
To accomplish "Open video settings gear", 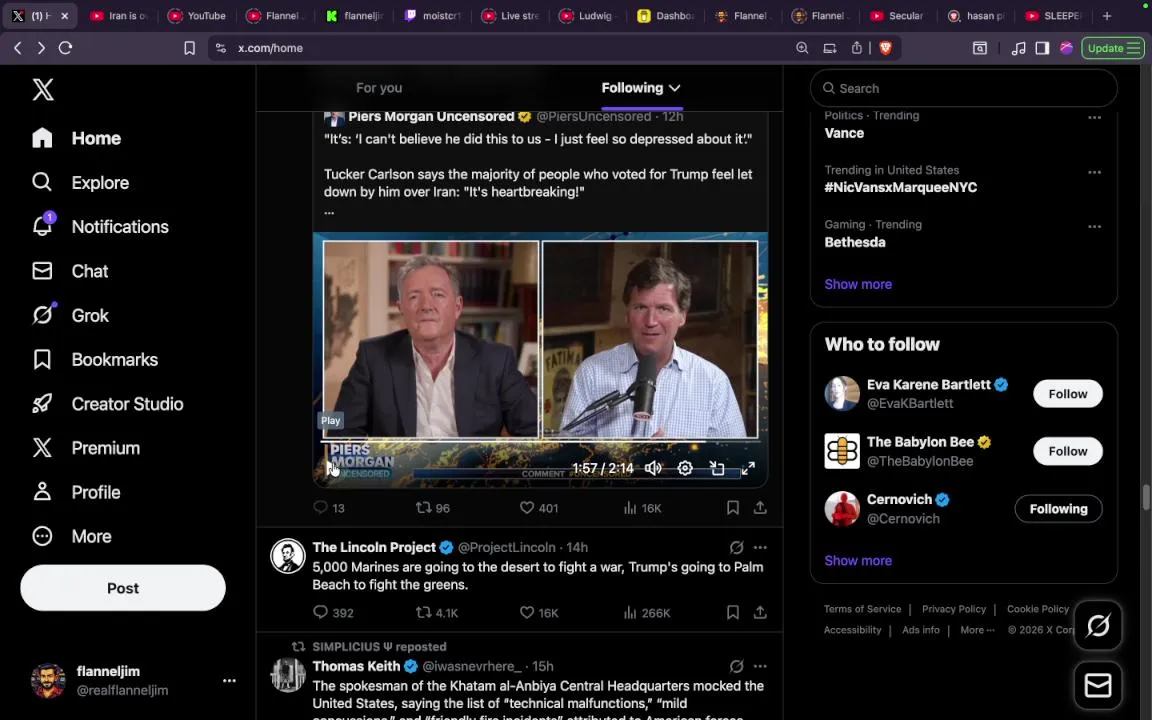I will point(685,468).
